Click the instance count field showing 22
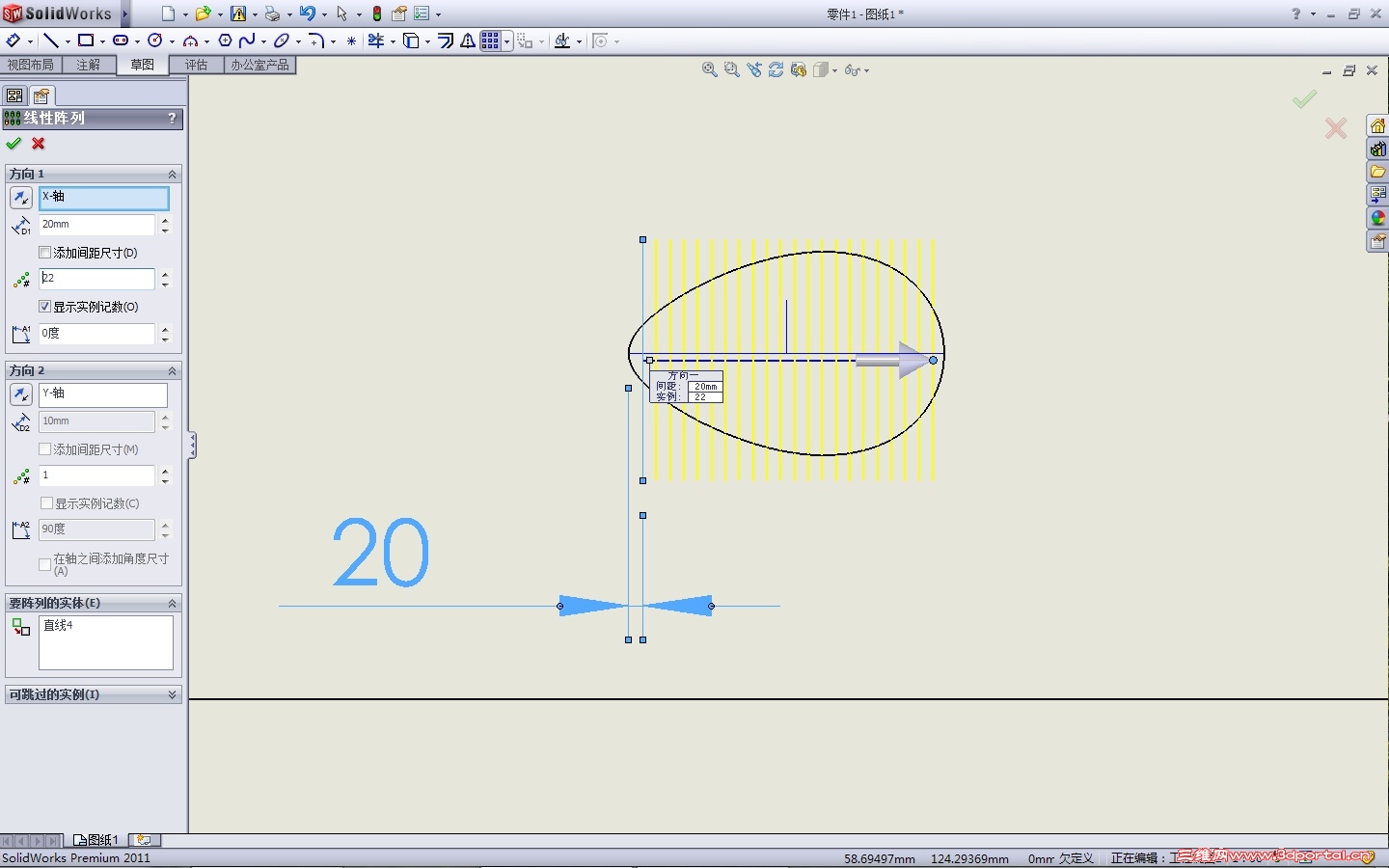1389x868 pixels. tap(96, 279)
